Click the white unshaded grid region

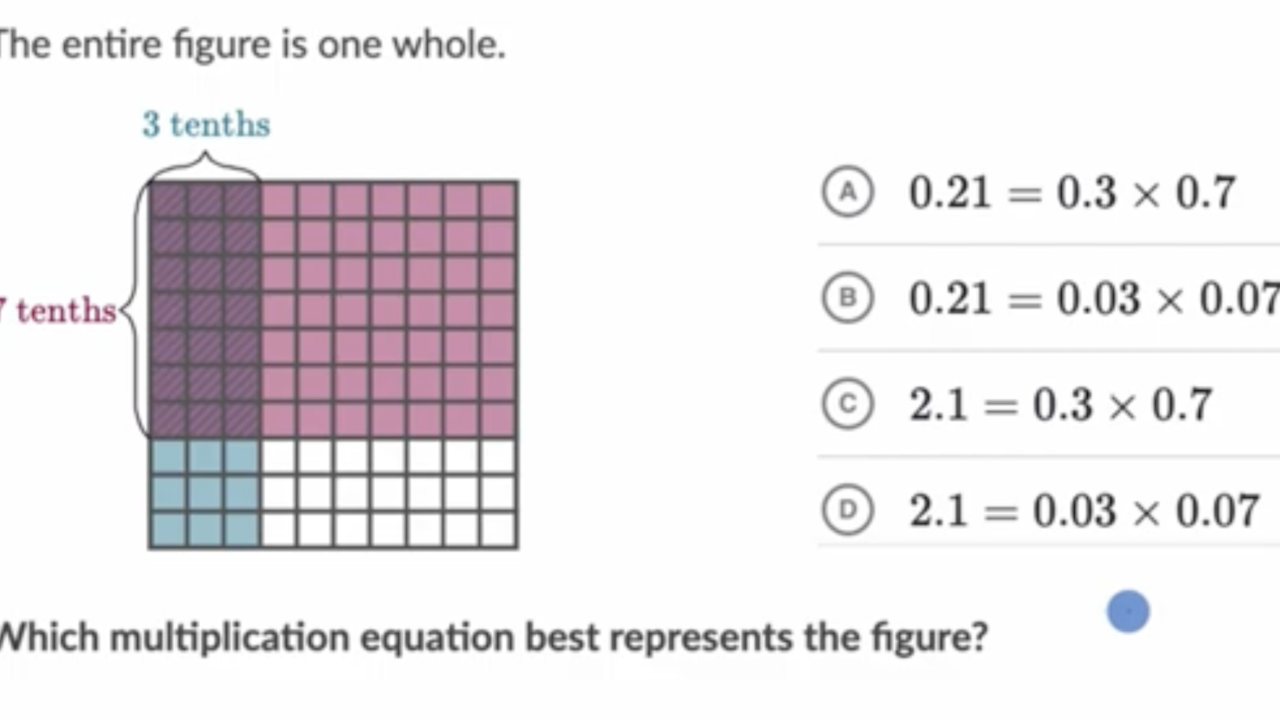[389, 493]
